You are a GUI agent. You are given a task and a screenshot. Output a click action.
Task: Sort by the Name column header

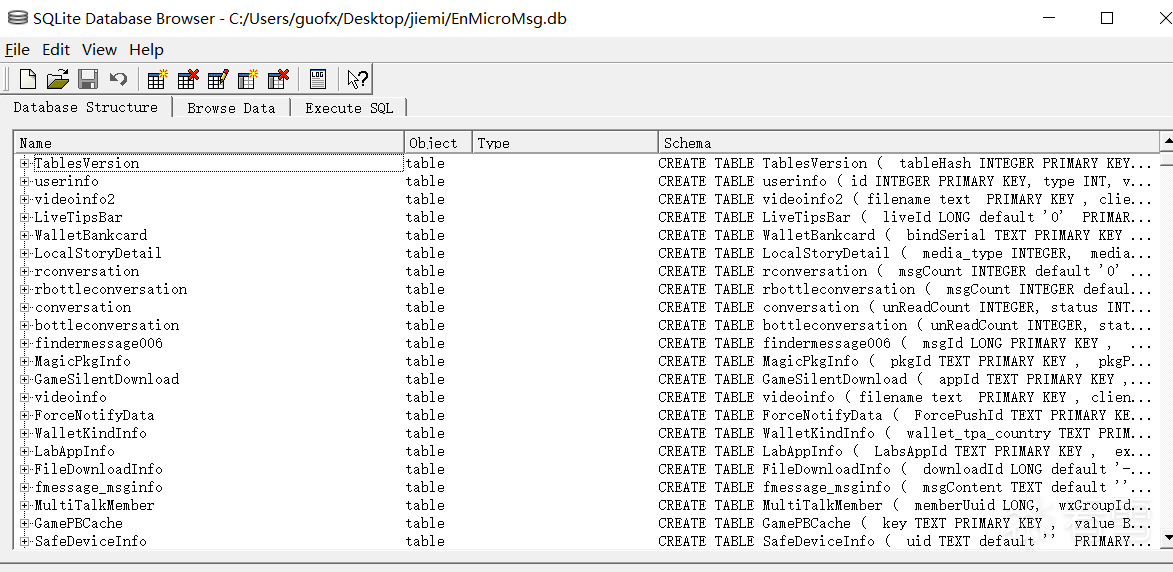pos(209,143)
